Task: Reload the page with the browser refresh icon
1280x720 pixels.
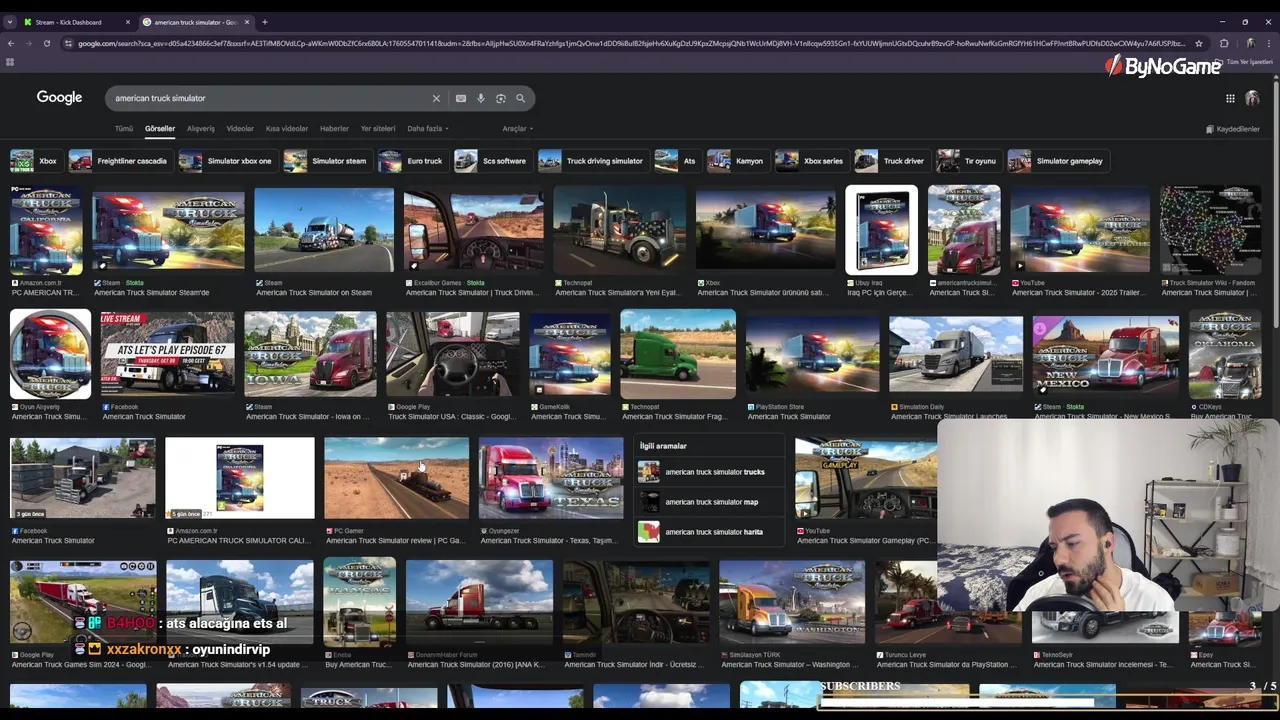Action: point(46,43)
